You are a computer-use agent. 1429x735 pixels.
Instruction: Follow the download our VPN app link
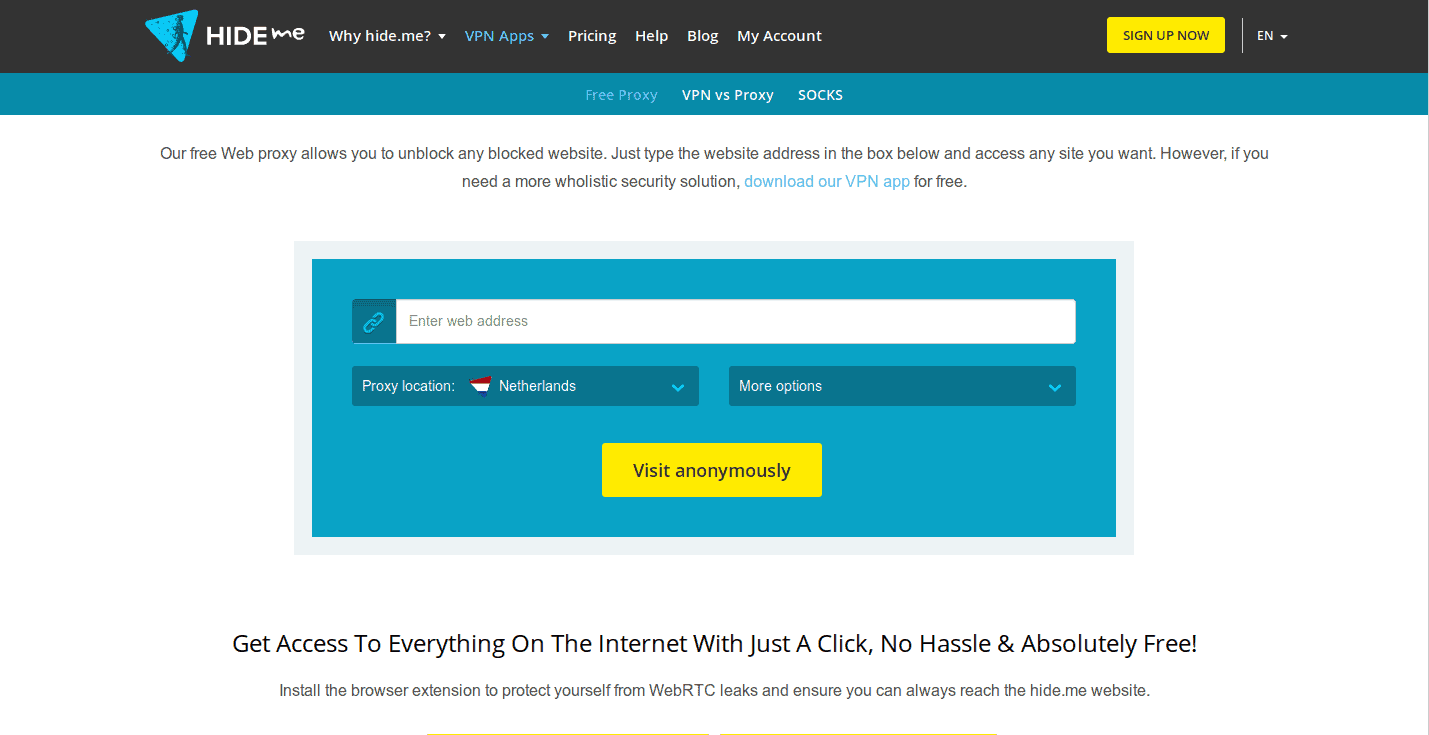pyautogui.click(x=827, y=182)
